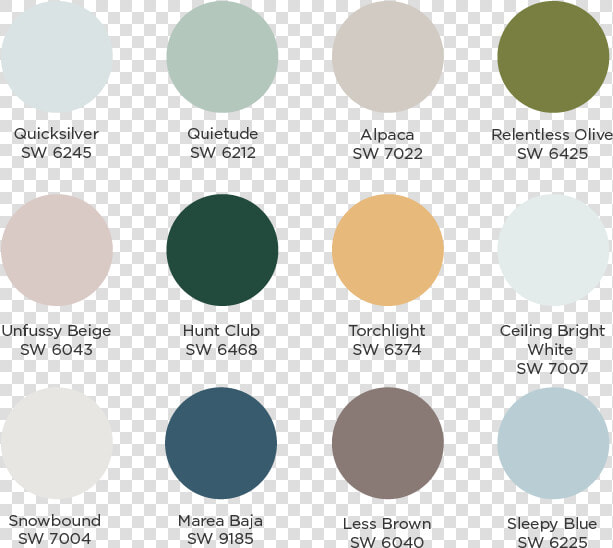This screenshot has height=548, width=613.
Task: Click the 'Marea Baja' name label
Action: (220, 521)
